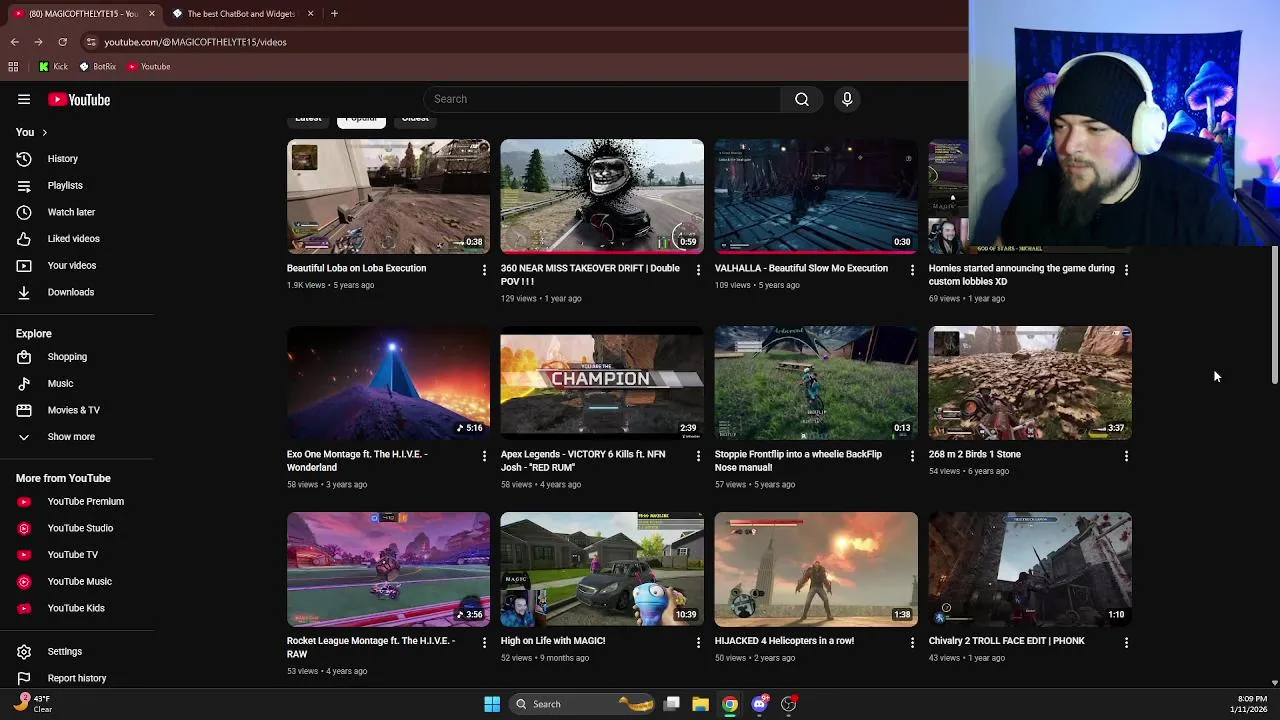Open options menu for Exo One Montage
This screenshot has height=720, width=1280.
pyautogui.click(x=484, y=456)
